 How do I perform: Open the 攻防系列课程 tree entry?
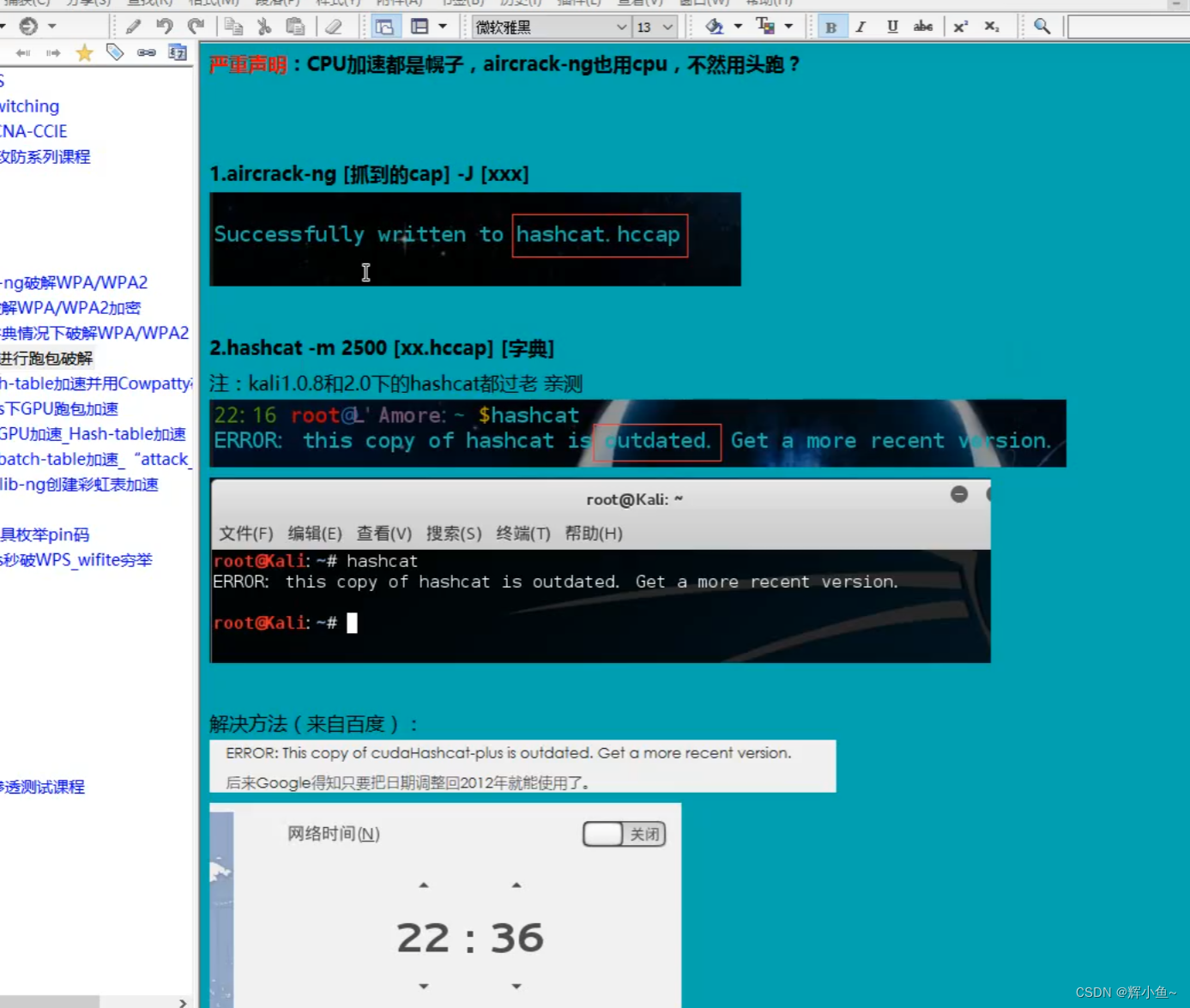45,157
